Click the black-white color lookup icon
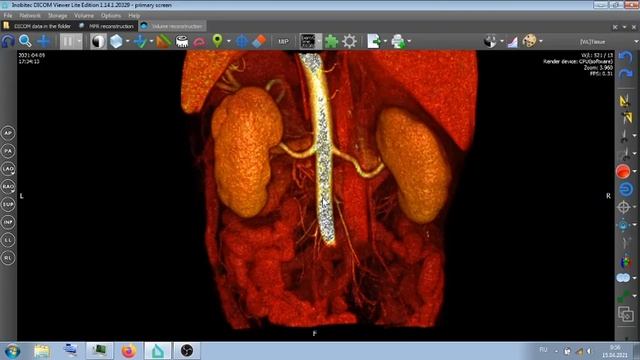 [x=490, y=41]
